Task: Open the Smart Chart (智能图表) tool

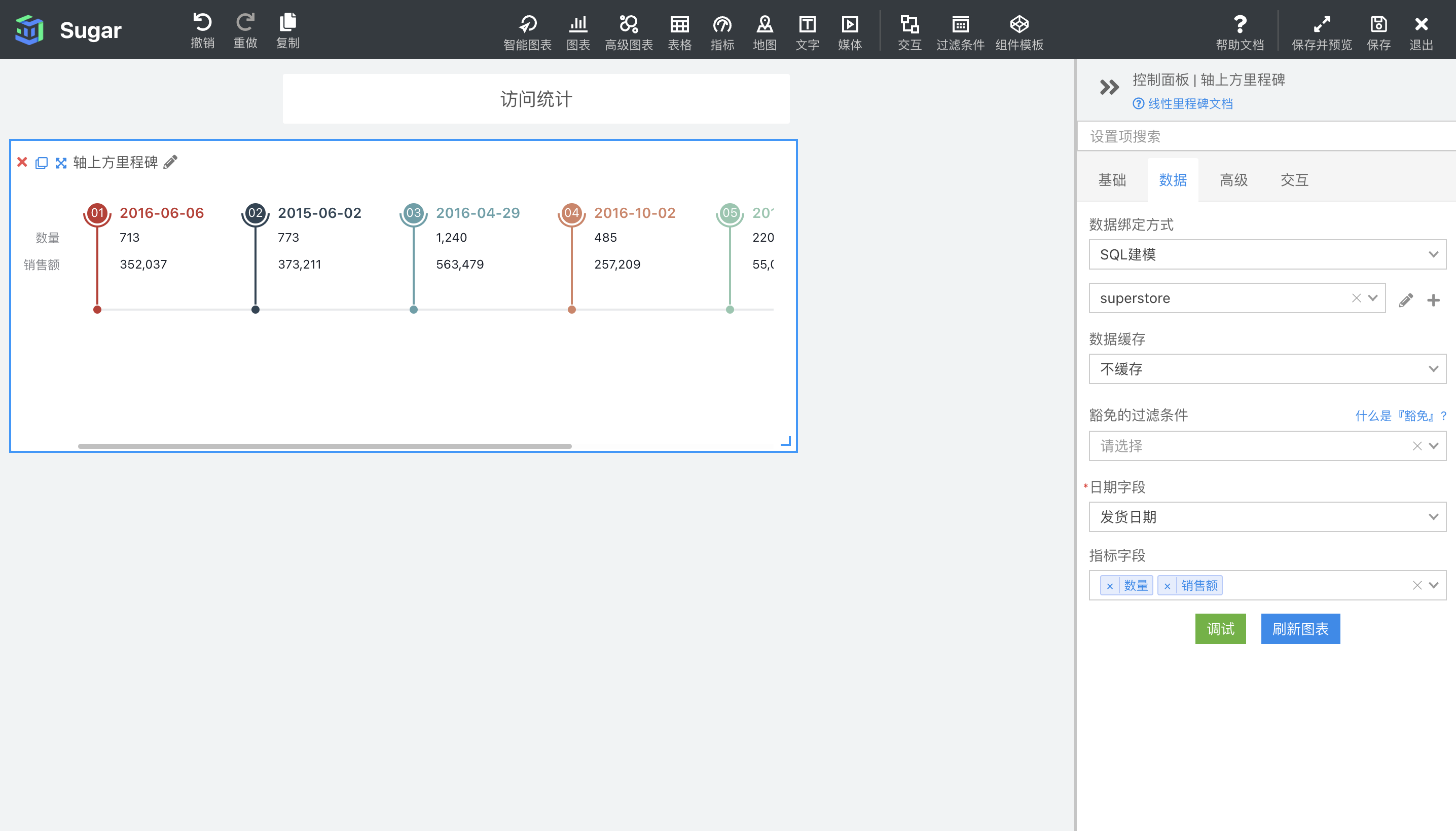Action: pyautogui.click(x=527, y=24)
